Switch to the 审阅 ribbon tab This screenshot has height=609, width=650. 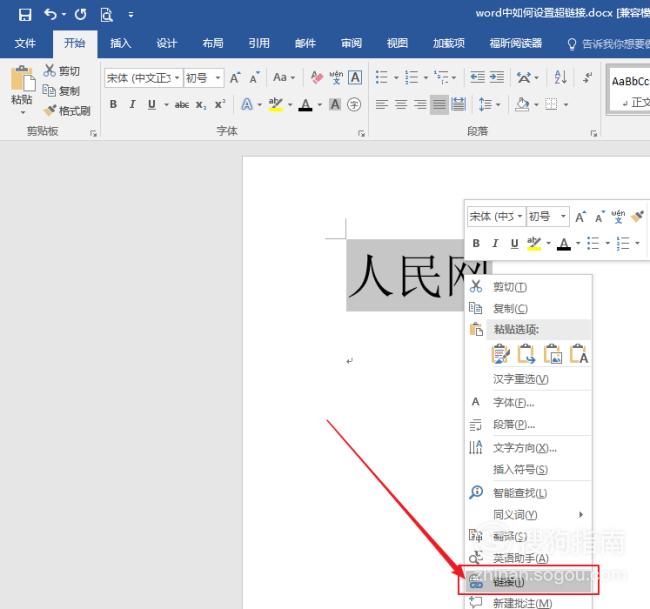351,43
